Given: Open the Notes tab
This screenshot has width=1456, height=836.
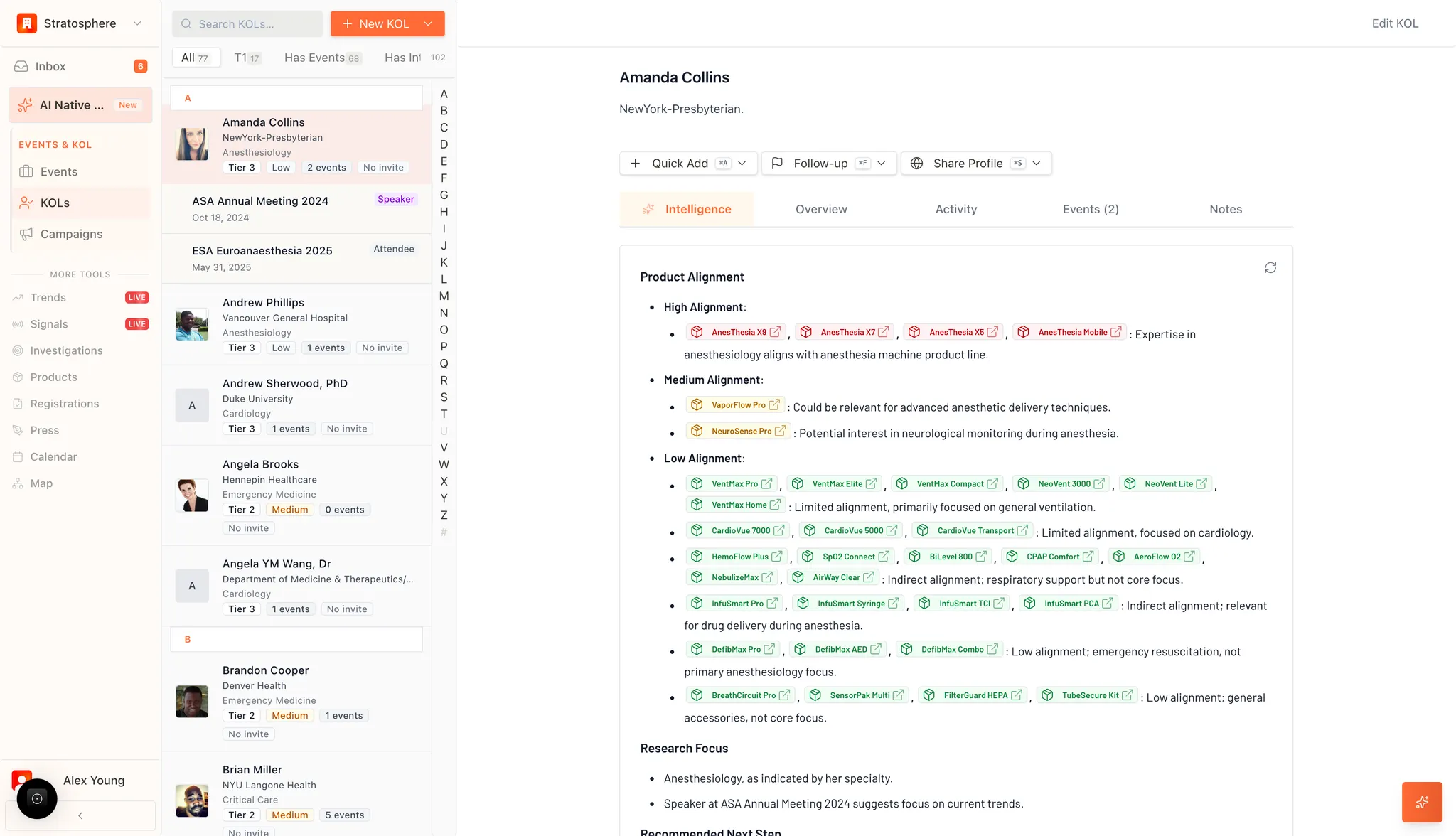Looking at the screenshot, I should pos(1225,209).
